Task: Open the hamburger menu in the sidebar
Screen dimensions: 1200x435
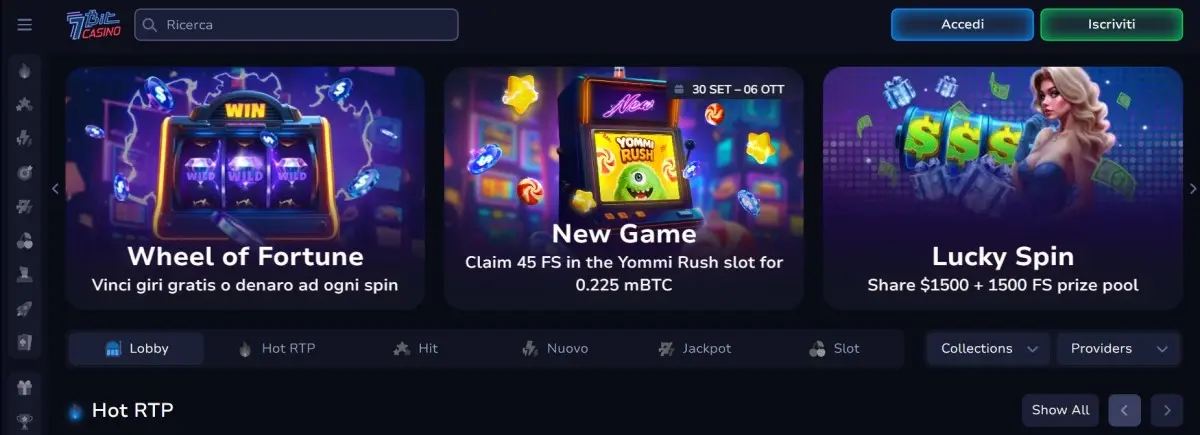Action: (25, 25)
